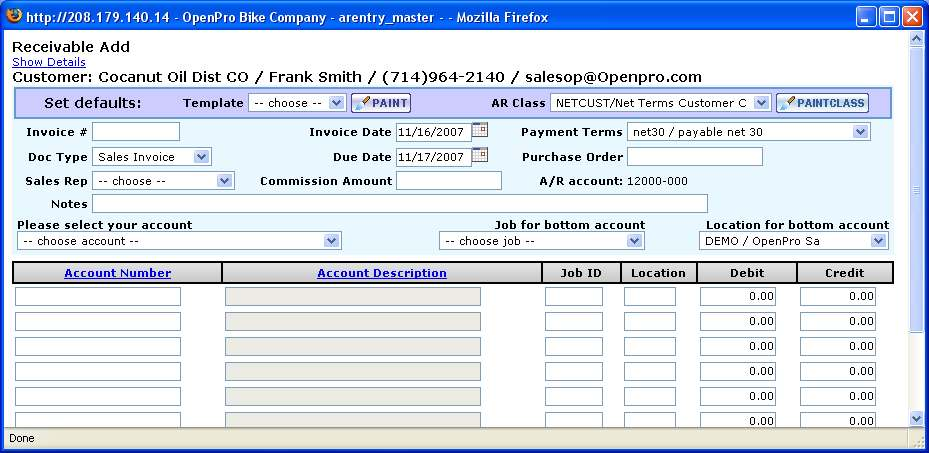929x453 pixels.
Task: Click the Invoice # input field
Action: (x=136, y=132)
